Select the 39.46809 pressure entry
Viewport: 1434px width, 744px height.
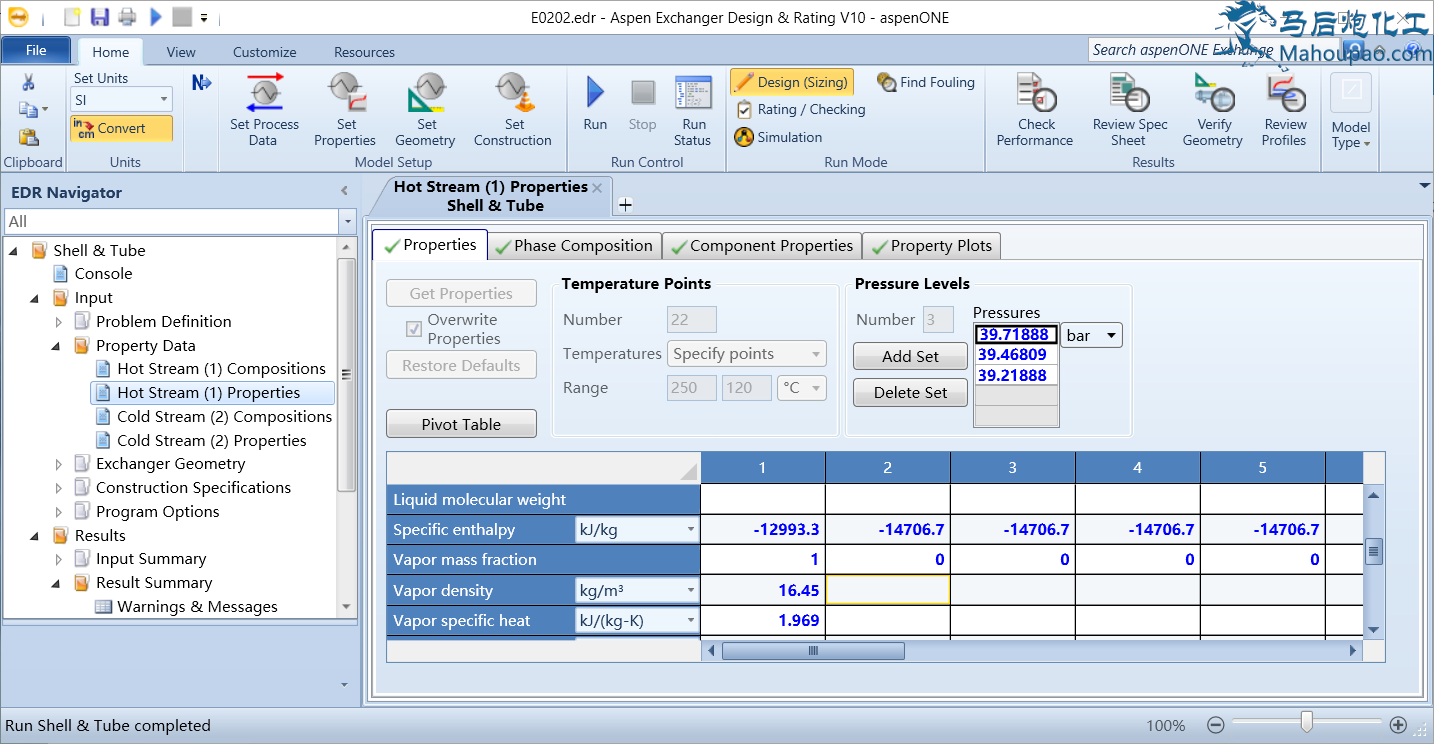click(x=1016, y=355)
